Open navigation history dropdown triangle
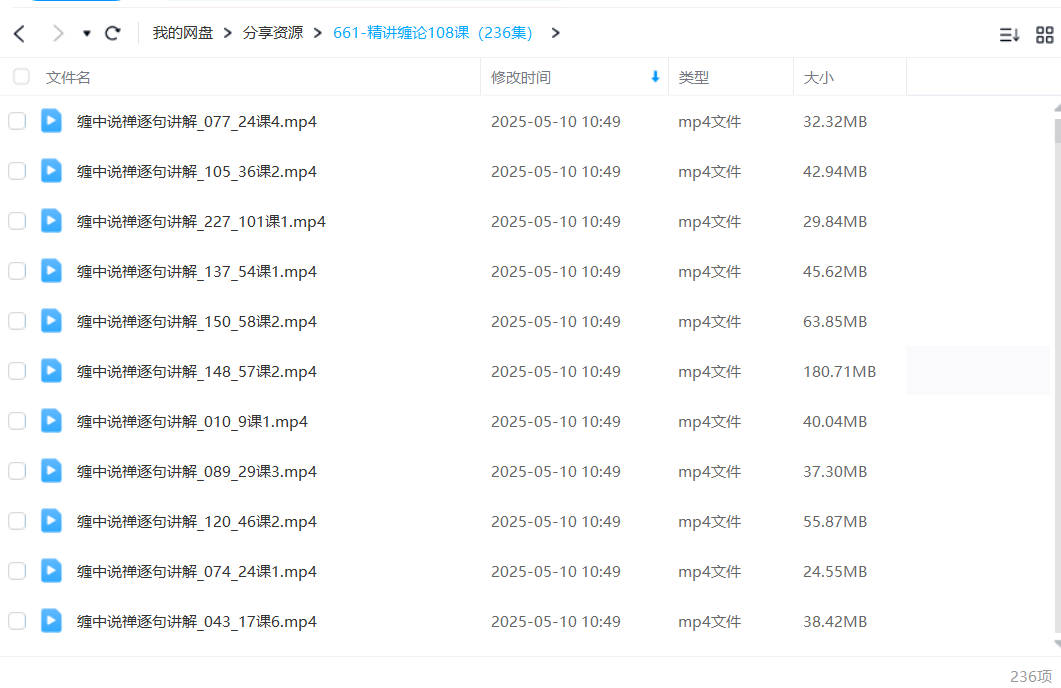 pyautogui.click(x=87, y=33)
